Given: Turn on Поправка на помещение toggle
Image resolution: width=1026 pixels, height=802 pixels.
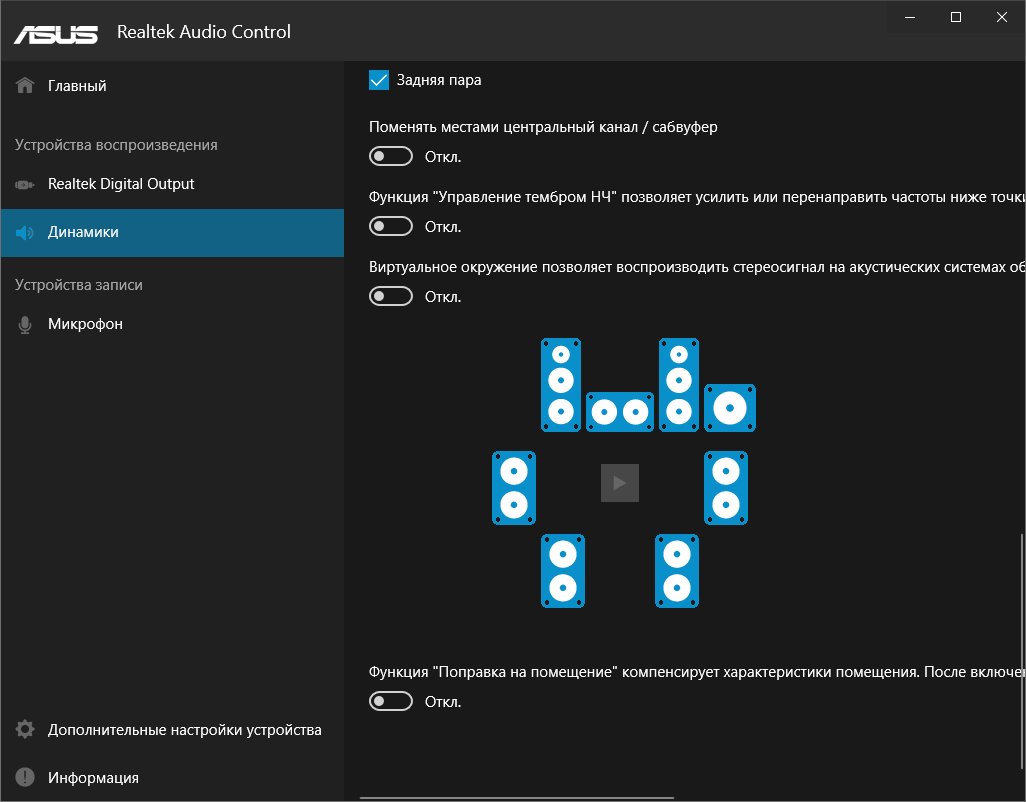Looking at the screenshot, I should click(391, 702).
